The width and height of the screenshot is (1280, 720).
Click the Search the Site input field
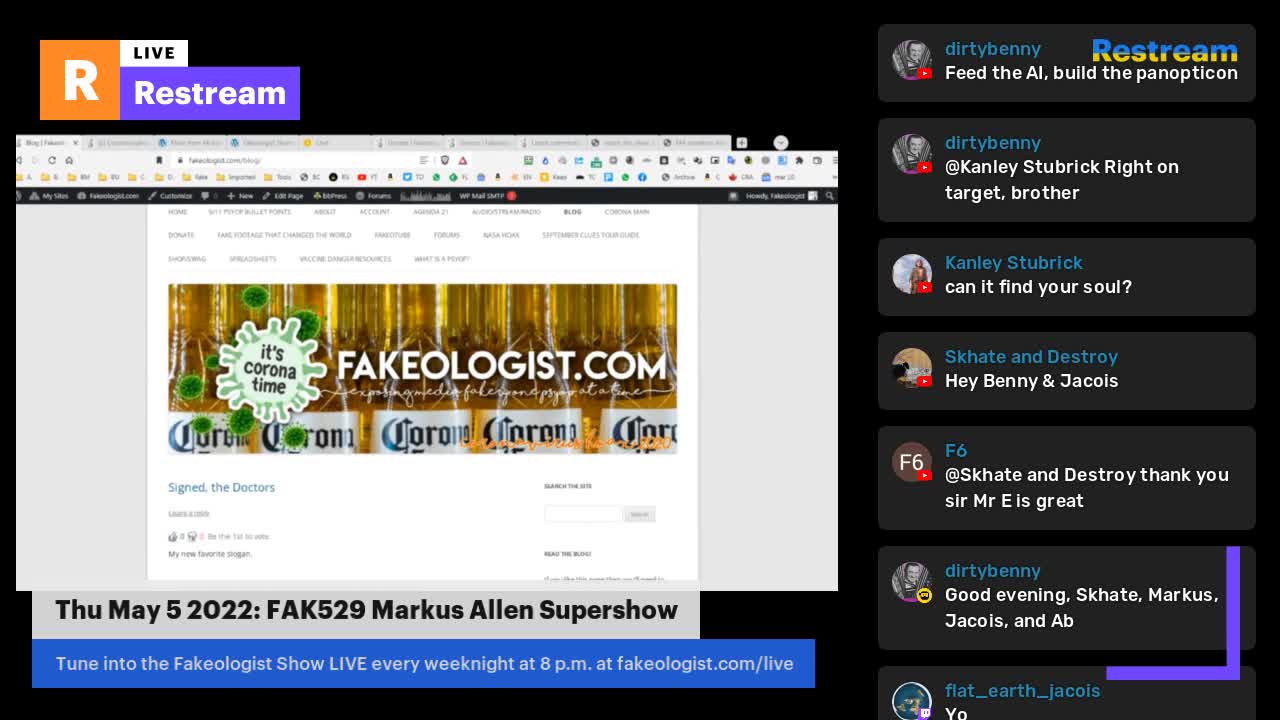[583, 514]
